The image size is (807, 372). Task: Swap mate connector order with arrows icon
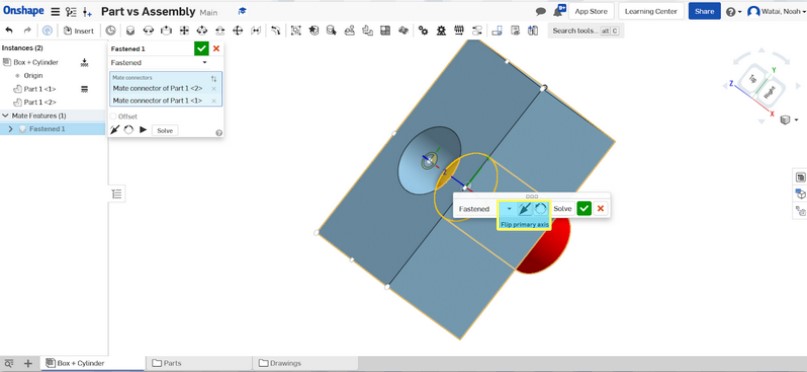[x=214, y=78]
